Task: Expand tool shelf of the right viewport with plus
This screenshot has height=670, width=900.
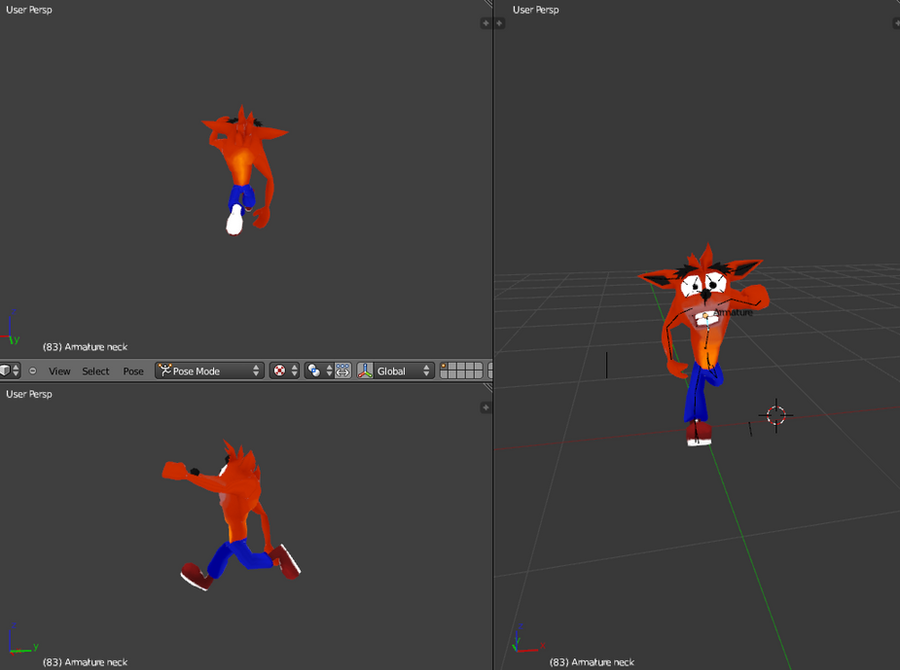Action: (x=499, y=23)
